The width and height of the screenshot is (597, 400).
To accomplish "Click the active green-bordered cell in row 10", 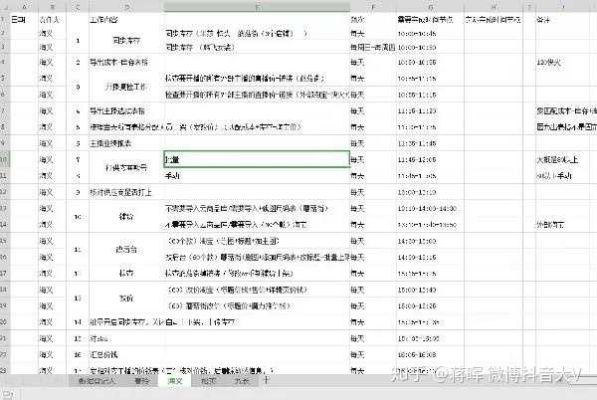I will point(257,159).
